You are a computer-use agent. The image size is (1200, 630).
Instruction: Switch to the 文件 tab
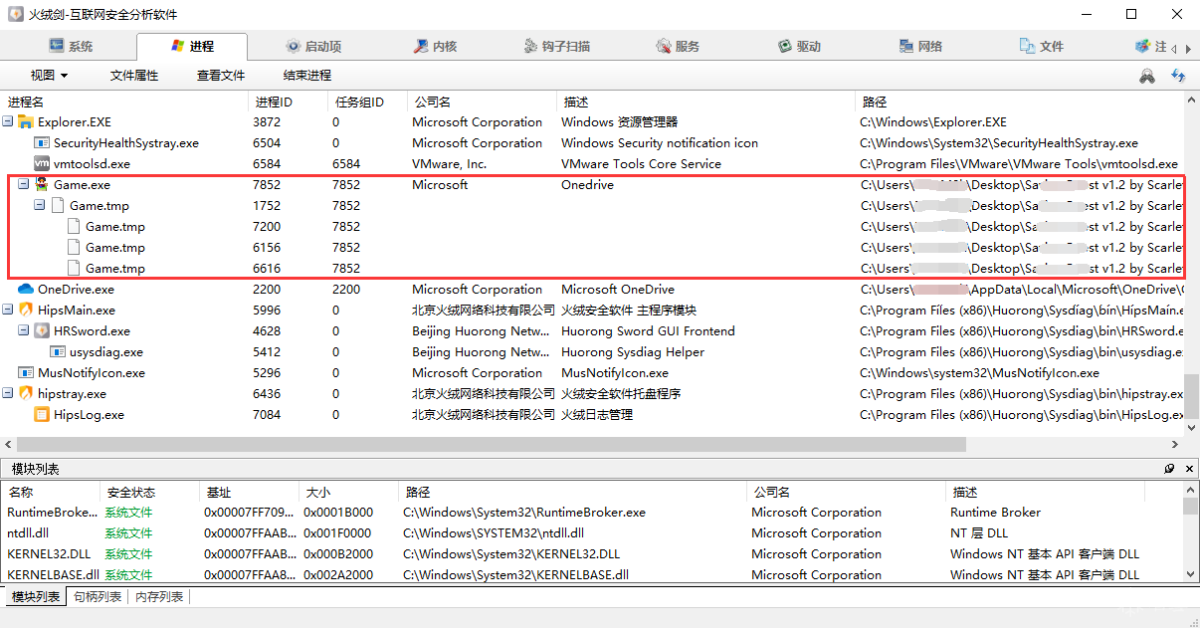click(x=1041, y=47)
